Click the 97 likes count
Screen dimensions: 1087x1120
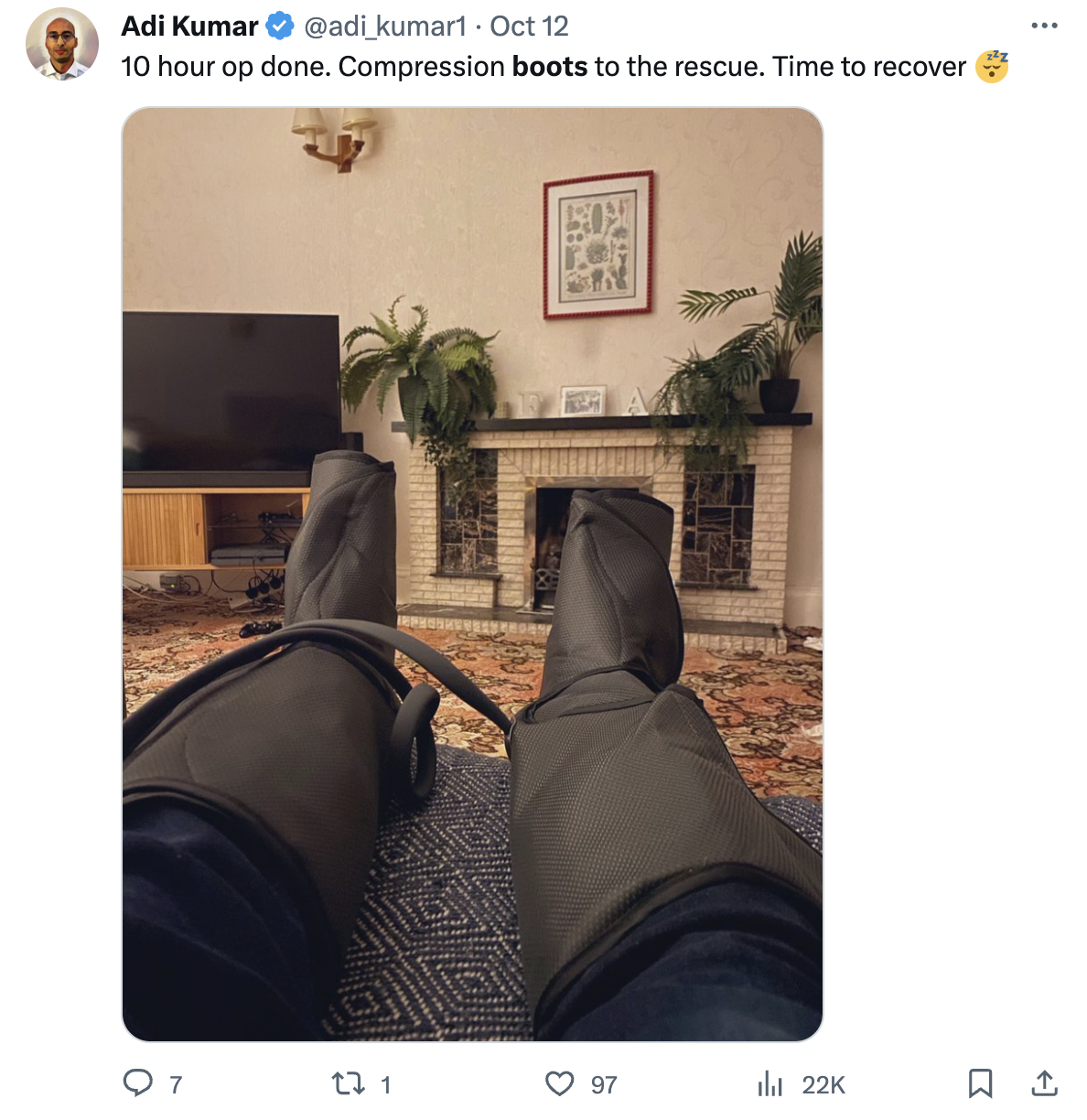[x=604, y=1085]
